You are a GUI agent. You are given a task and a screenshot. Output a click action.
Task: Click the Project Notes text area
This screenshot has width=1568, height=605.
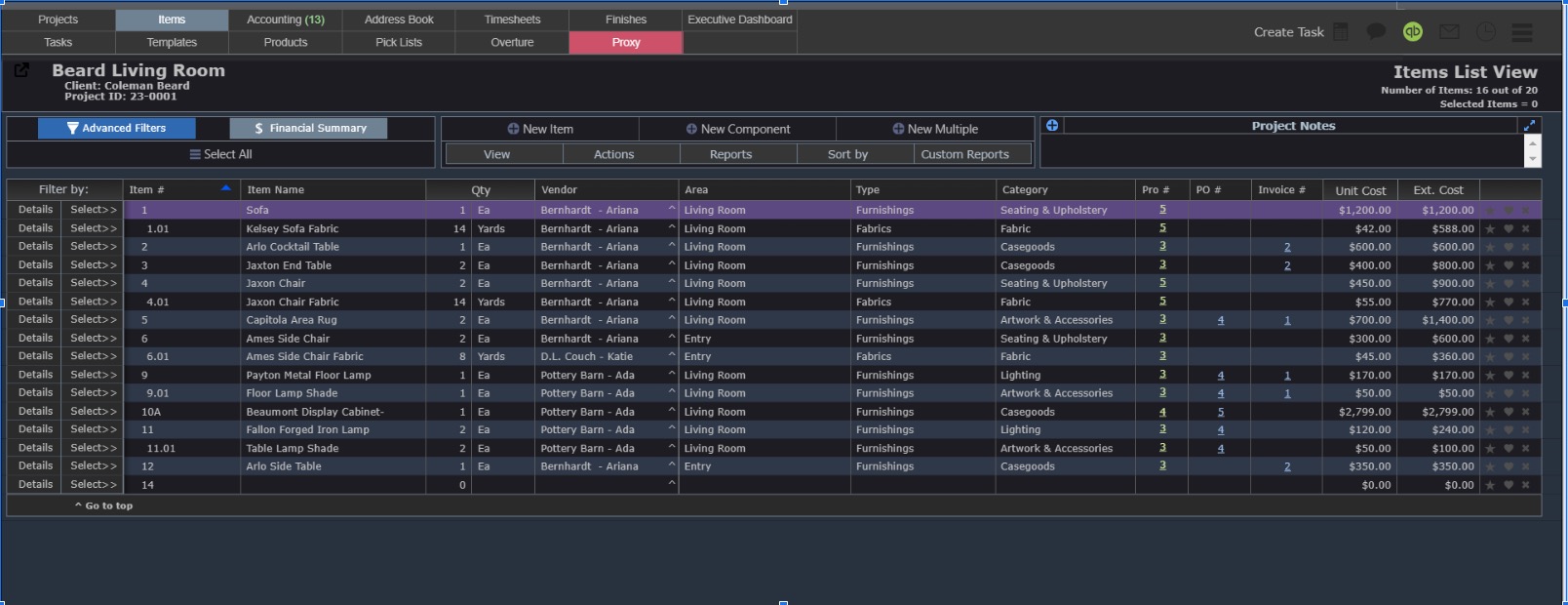[x=1282, y=151]
